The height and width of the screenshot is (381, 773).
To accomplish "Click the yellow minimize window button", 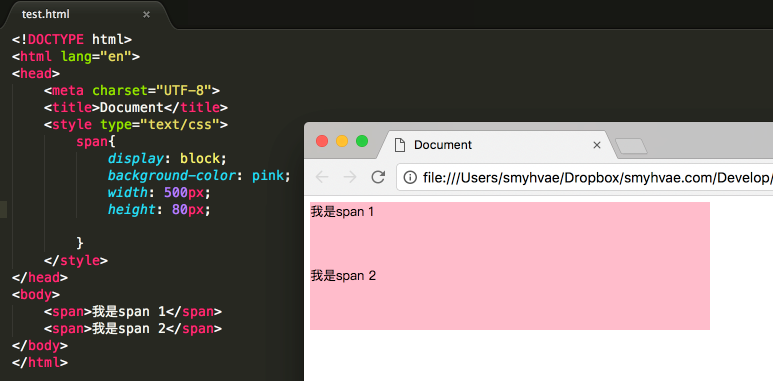I will (342, 141).
